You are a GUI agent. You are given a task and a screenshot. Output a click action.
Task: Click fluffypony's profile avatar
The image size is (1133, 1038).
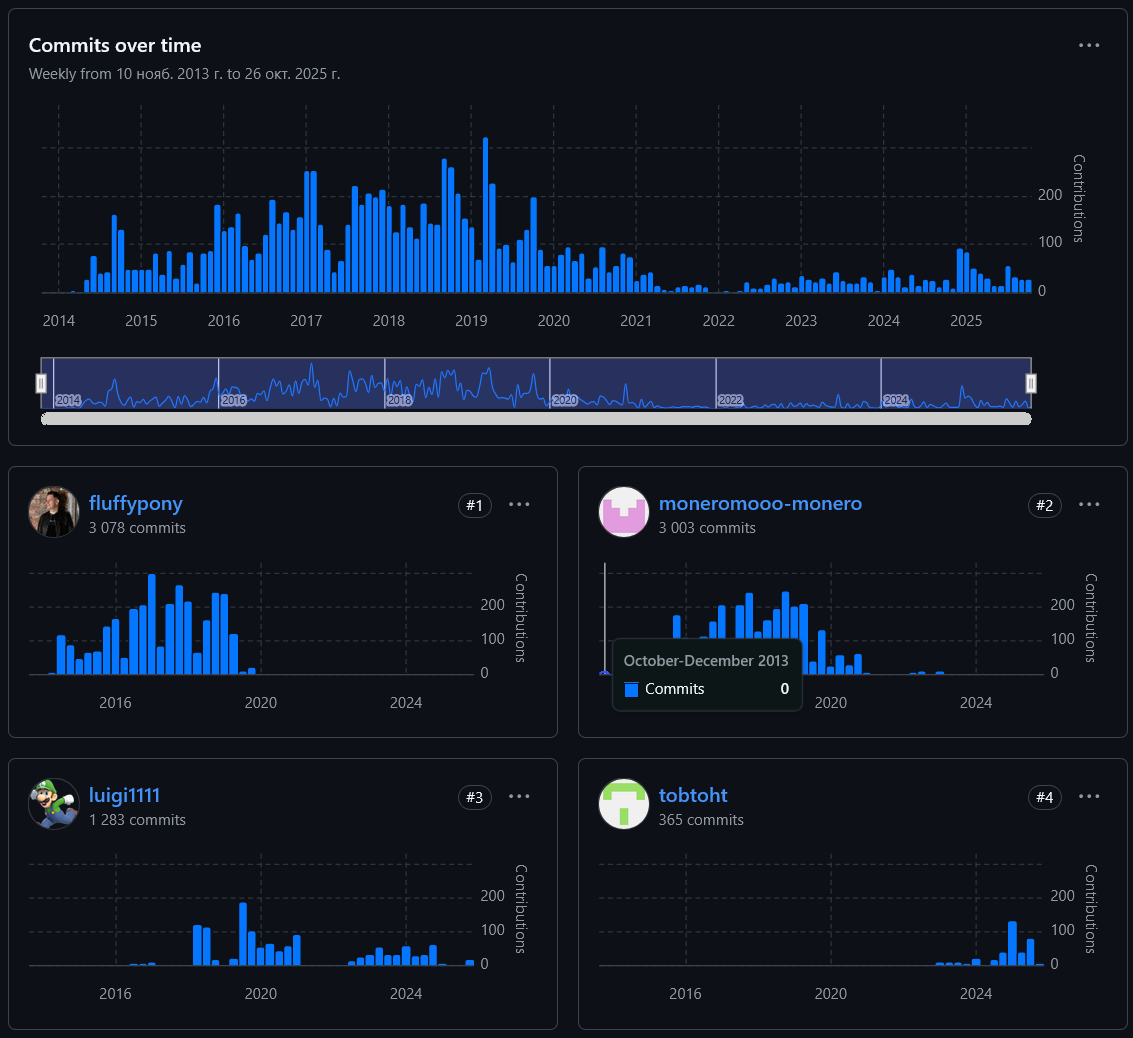click(x=53, y=512)
